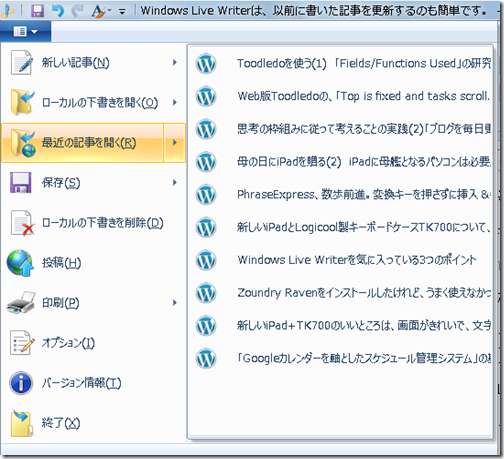Click WordPress icon beside Web版Toodledo post
Viewport: 504px width, 459px height.
(x=206, y=96)
